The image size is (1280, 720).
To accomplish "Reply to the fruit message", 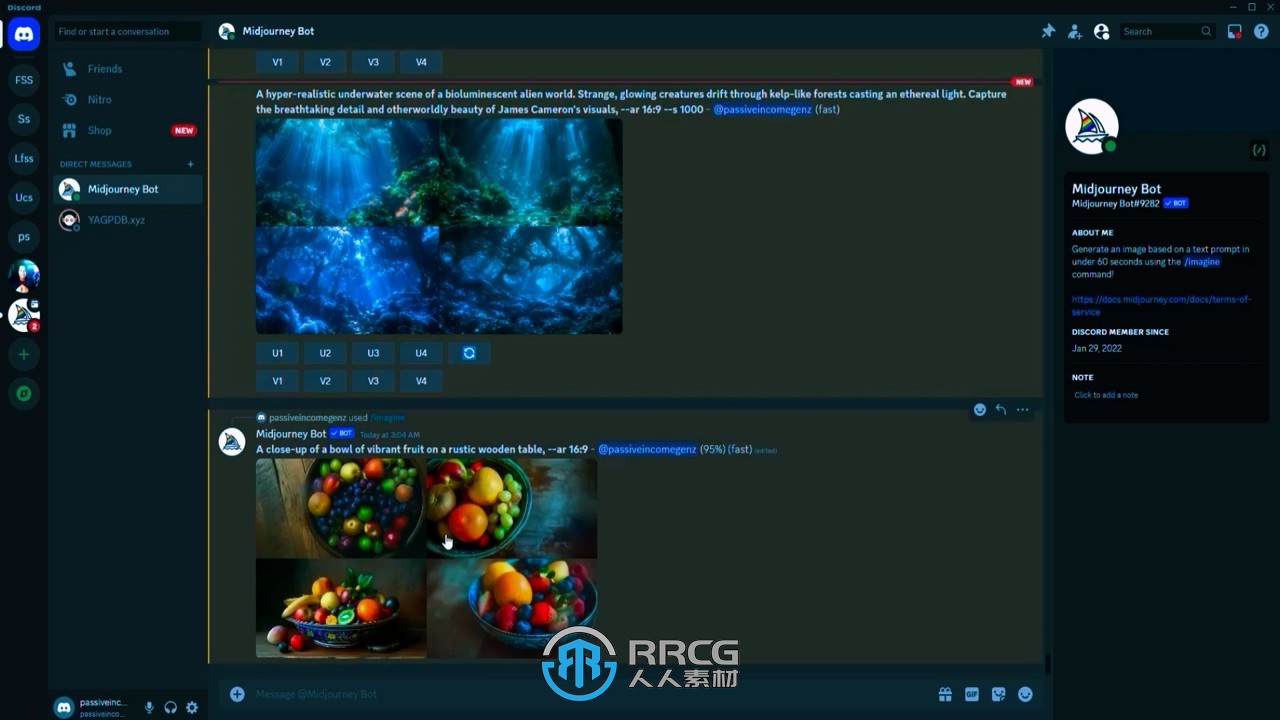I will [1001, 410].
